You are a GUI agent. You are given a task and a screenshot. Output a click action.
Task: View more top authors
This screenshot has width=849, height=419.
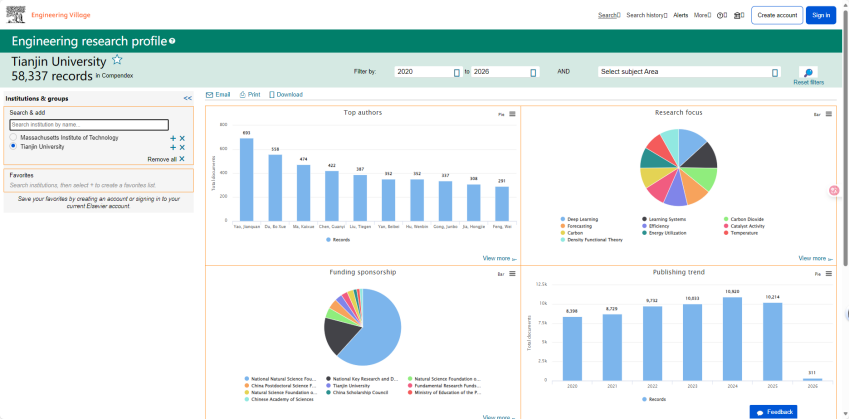click(x=499, y=259)
